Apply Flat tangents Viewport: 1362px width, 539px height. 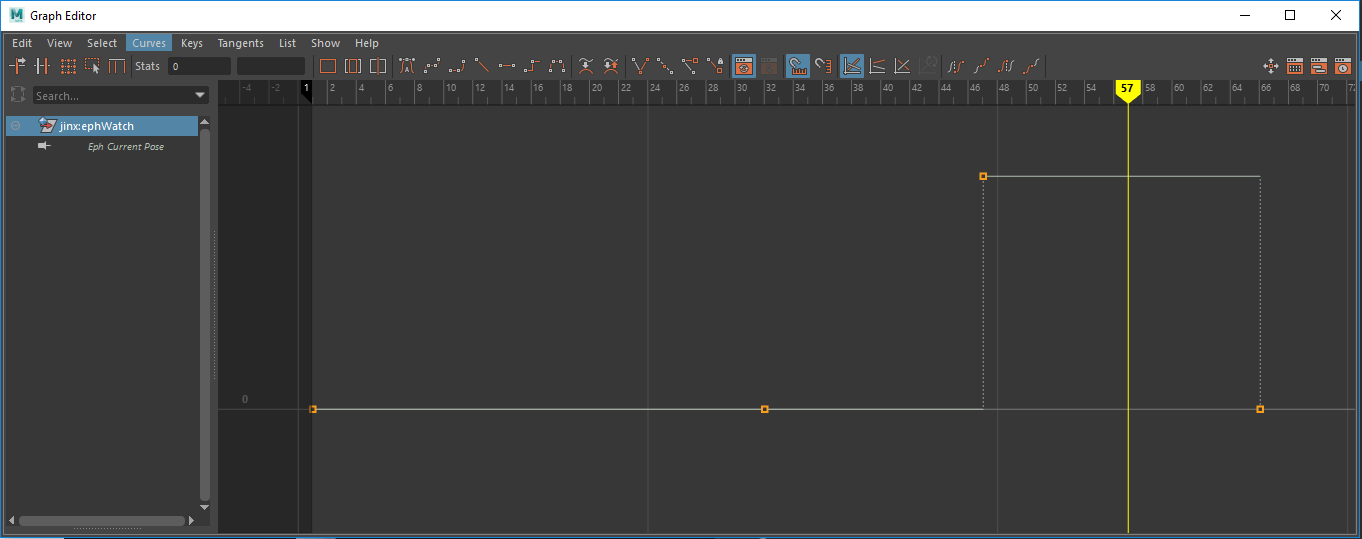[507, 66]
